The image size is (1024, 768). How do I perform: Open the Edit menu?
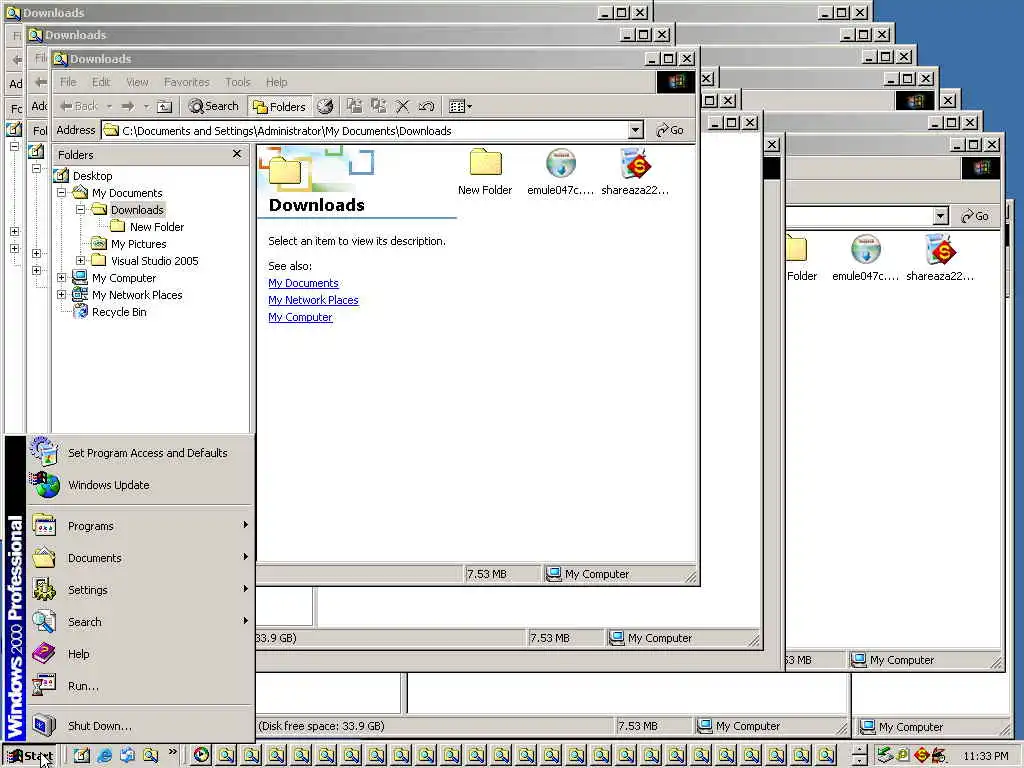(x=101, y=82)
